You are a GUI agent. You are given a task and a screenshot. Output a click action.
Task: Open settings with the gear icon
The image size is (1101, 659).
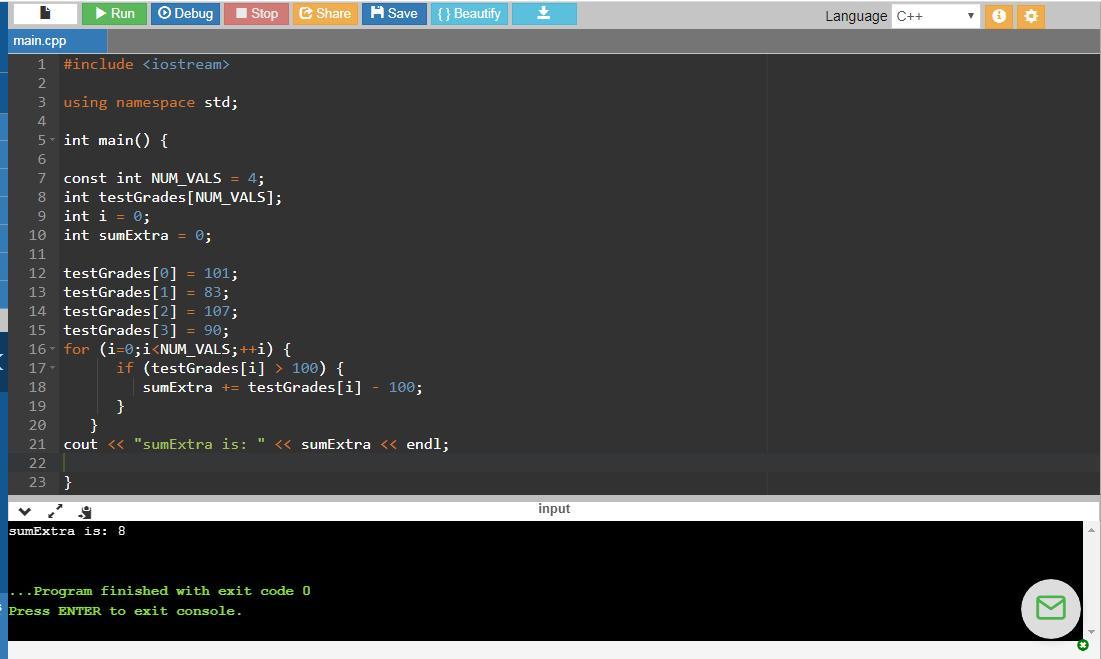click(x=1031, y=16)
